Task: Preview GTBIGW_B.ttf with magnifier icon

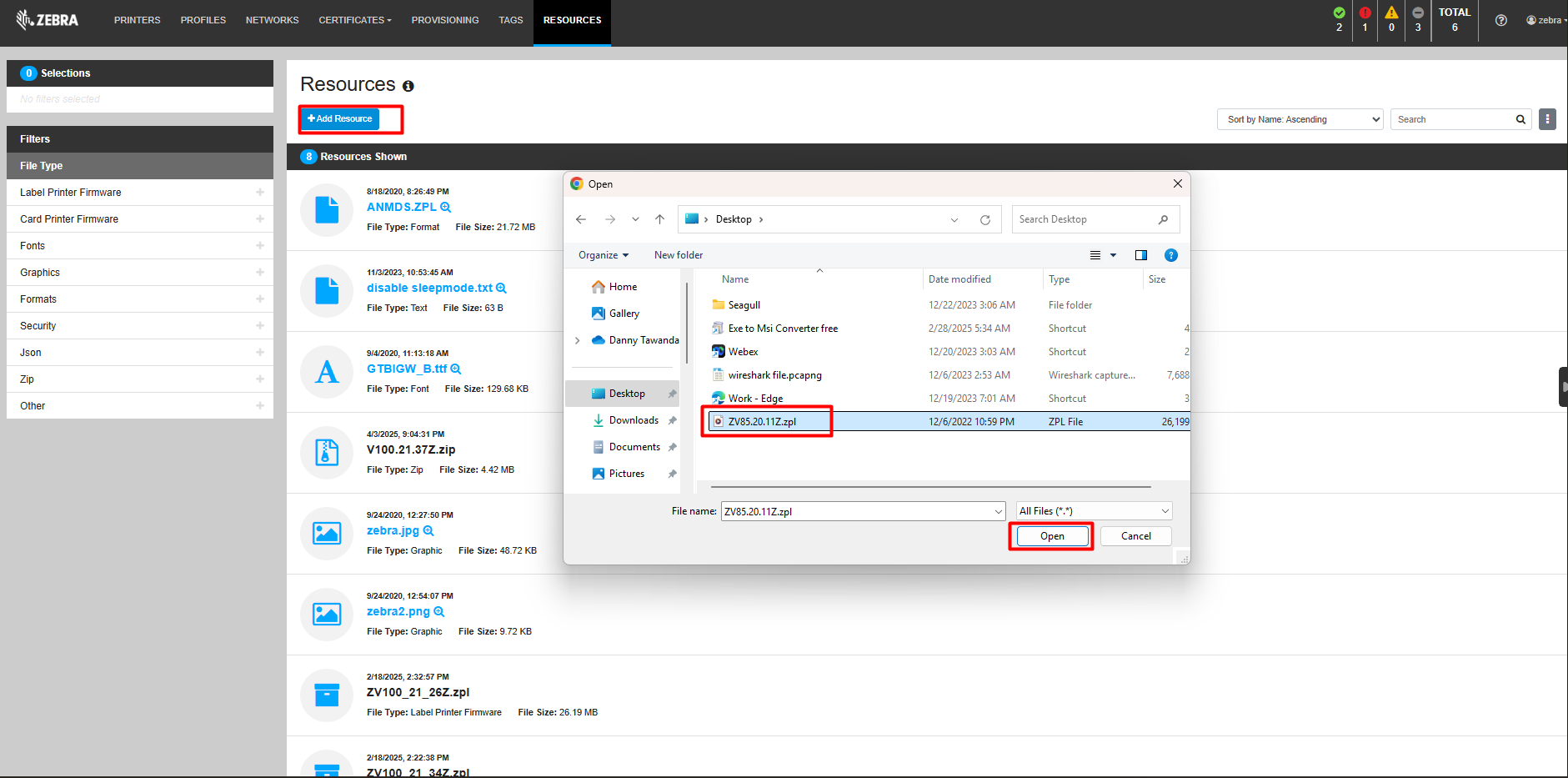Action: pyautogui.click(x=456, y=369)
